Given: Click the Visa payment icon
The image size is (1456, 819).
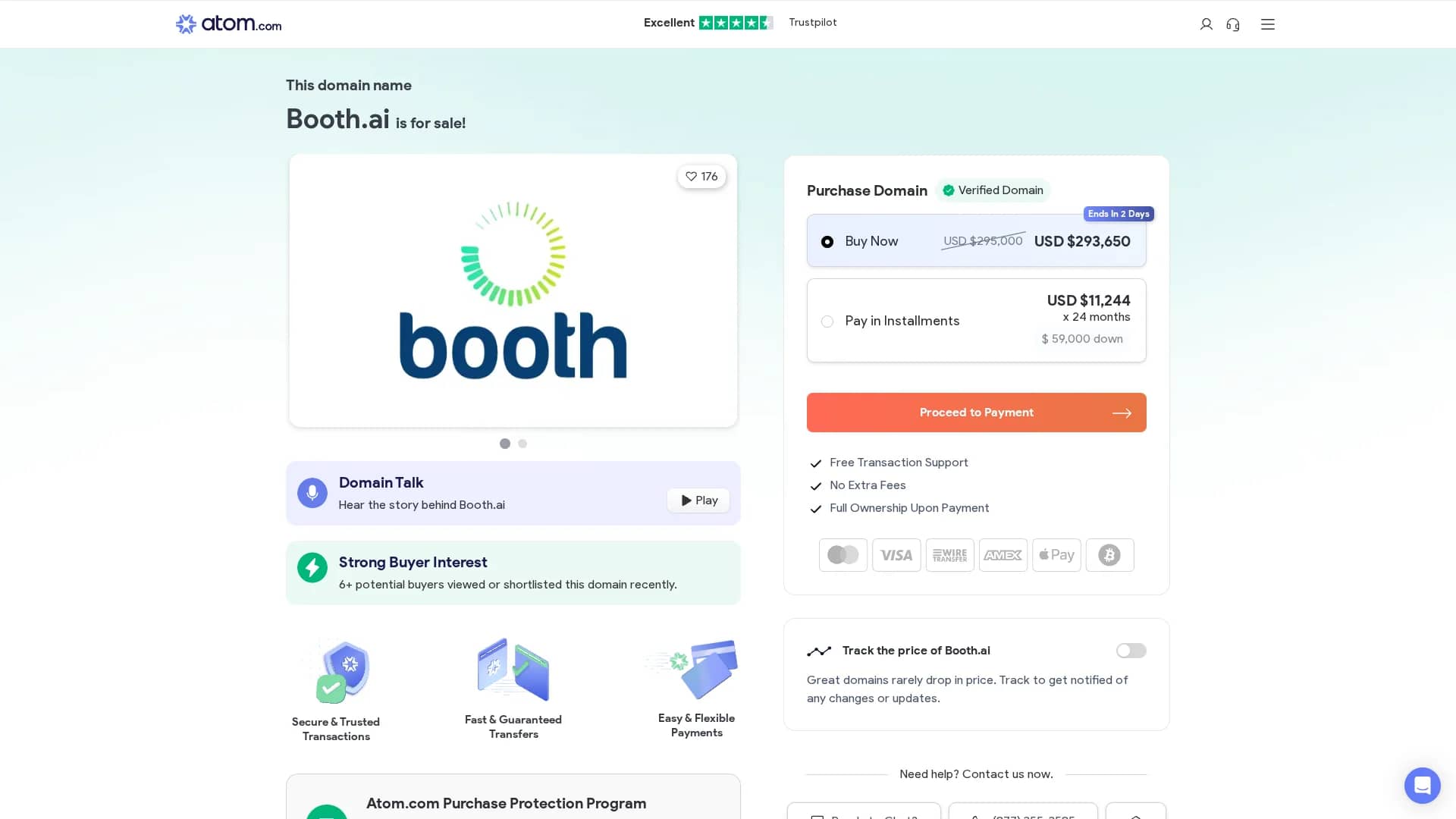Looking at the screenshot, I should tap(896, 555).
